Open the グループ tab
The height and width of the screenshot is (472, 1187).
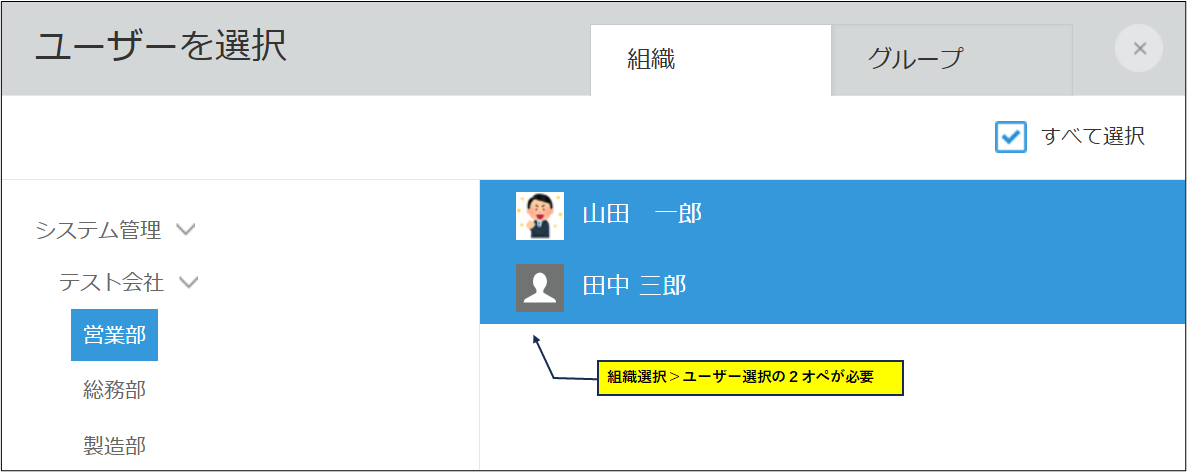[914, 59]
